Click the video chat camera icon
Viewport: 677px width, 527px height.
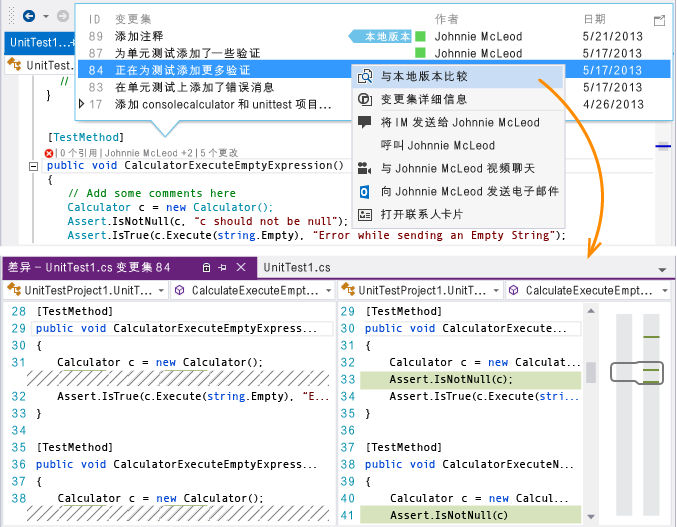(x=366, y=168)
